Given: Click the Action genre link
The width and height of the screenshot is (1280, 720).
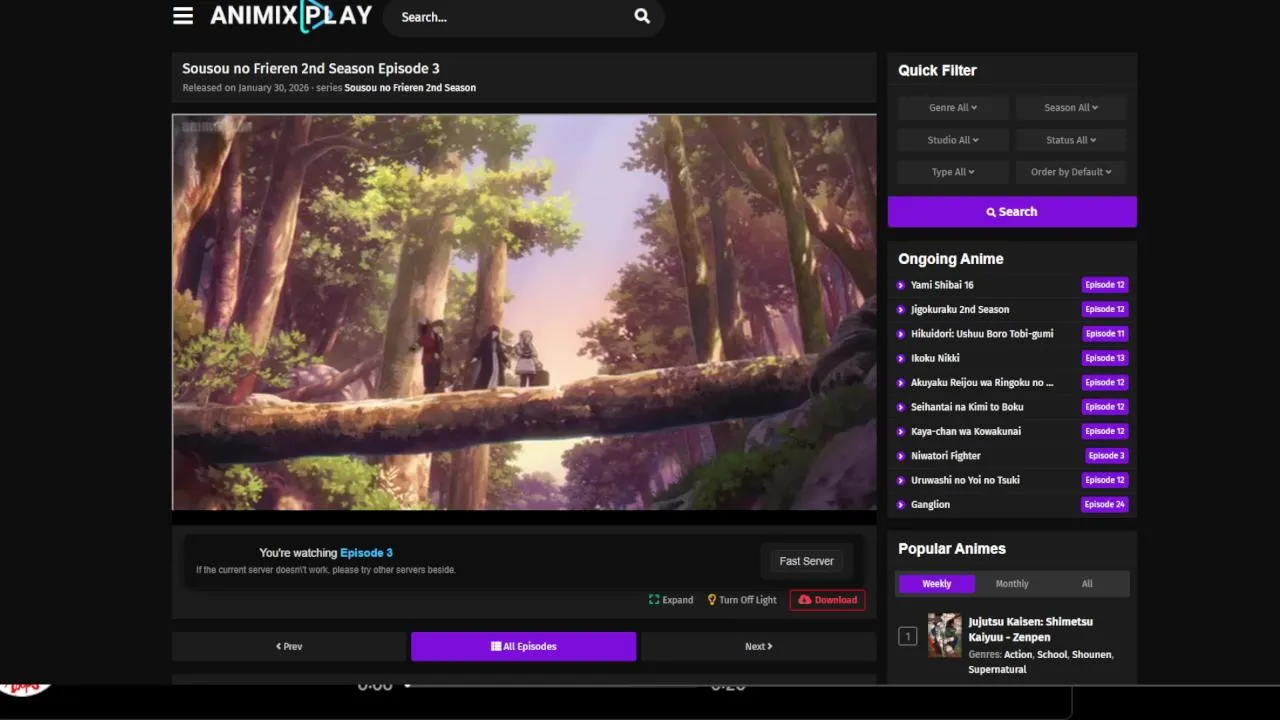Looking at the screenshot, I should [x=1018, y=655].
